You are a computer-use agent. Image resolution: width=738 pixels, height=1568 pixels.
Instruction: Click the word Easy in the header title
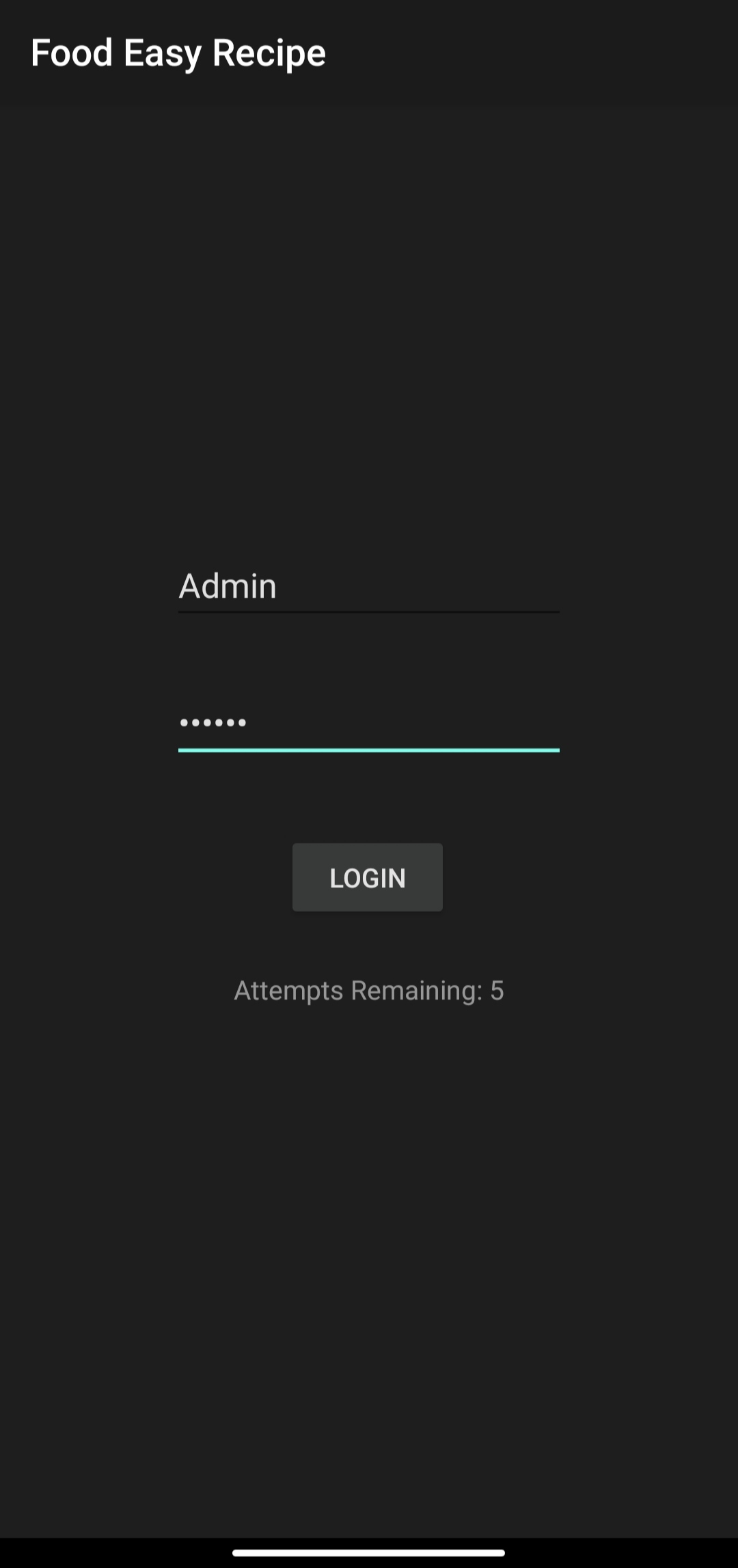163,53
